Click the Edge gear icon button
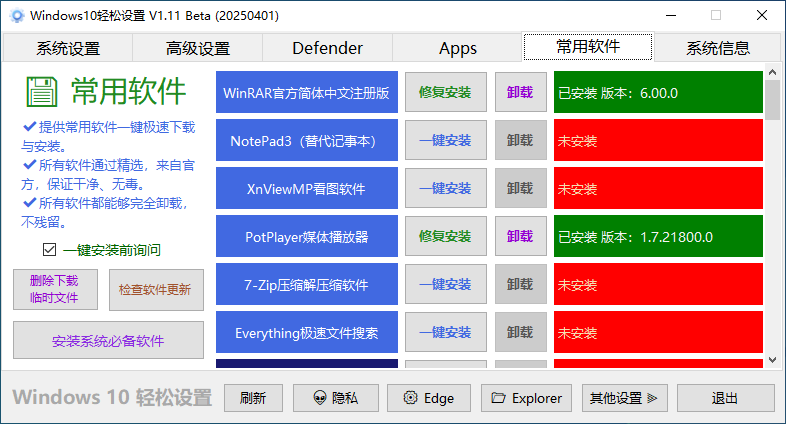 point(429,398)
